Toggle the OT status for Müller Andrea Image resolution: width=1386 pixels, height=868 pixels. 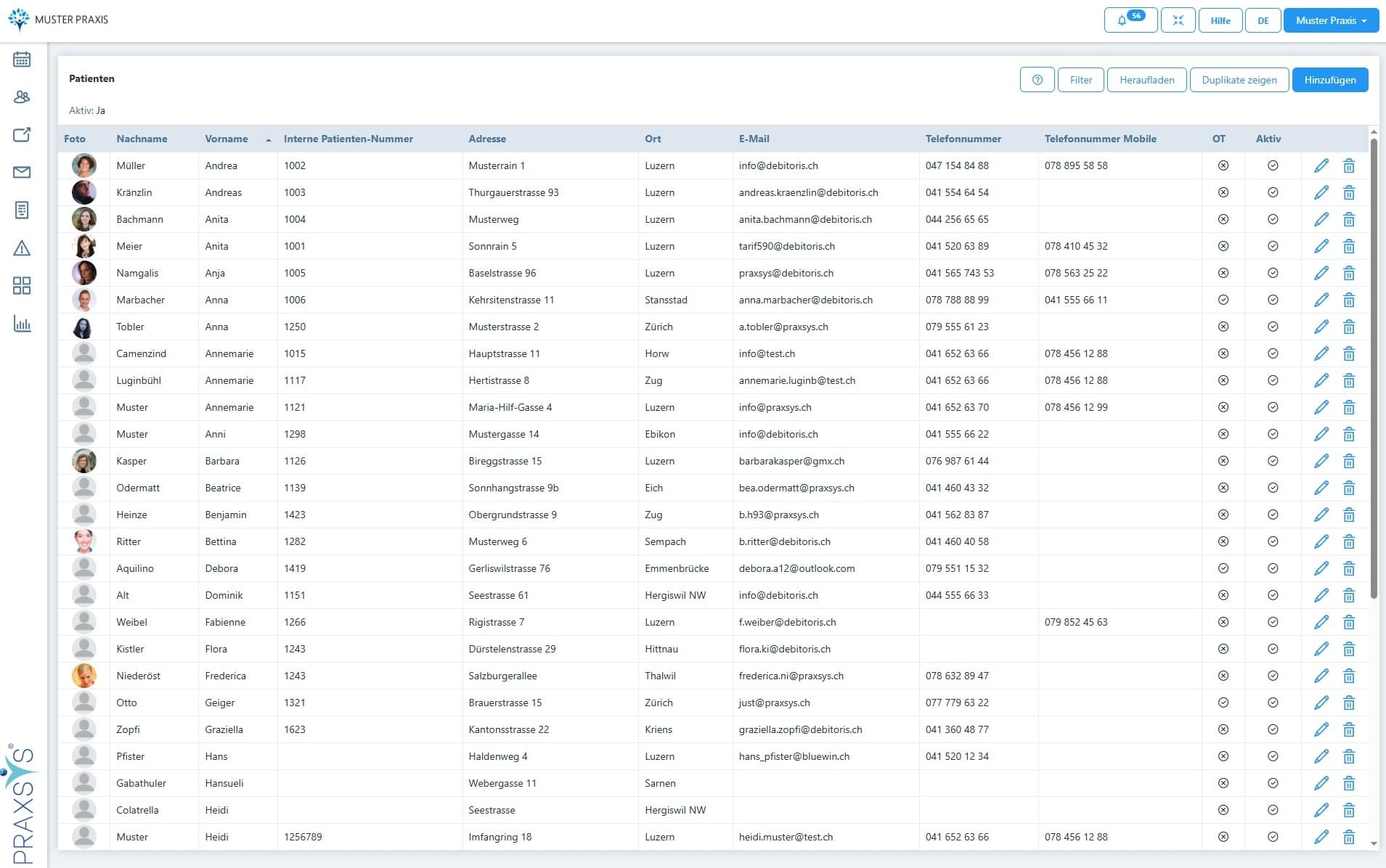pyautogui.click(x=1223, y=165)
